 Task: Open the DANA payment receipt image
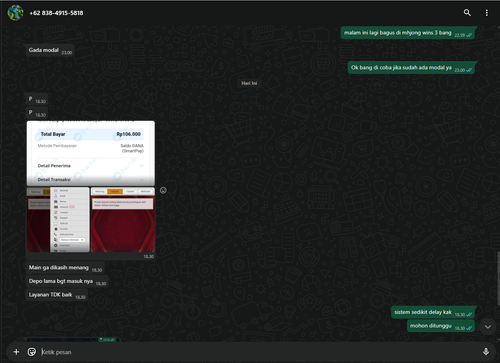point(91,153)
